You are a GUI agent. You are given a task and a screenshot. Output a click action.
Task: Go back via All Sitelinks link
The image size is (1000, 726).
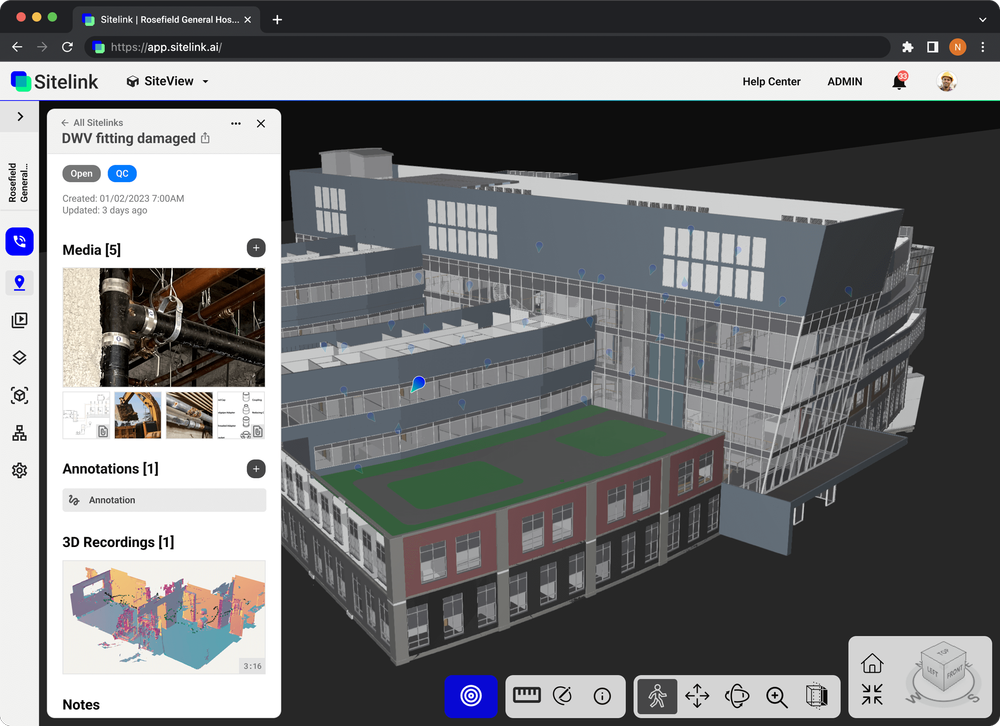[x=92, y=122]
